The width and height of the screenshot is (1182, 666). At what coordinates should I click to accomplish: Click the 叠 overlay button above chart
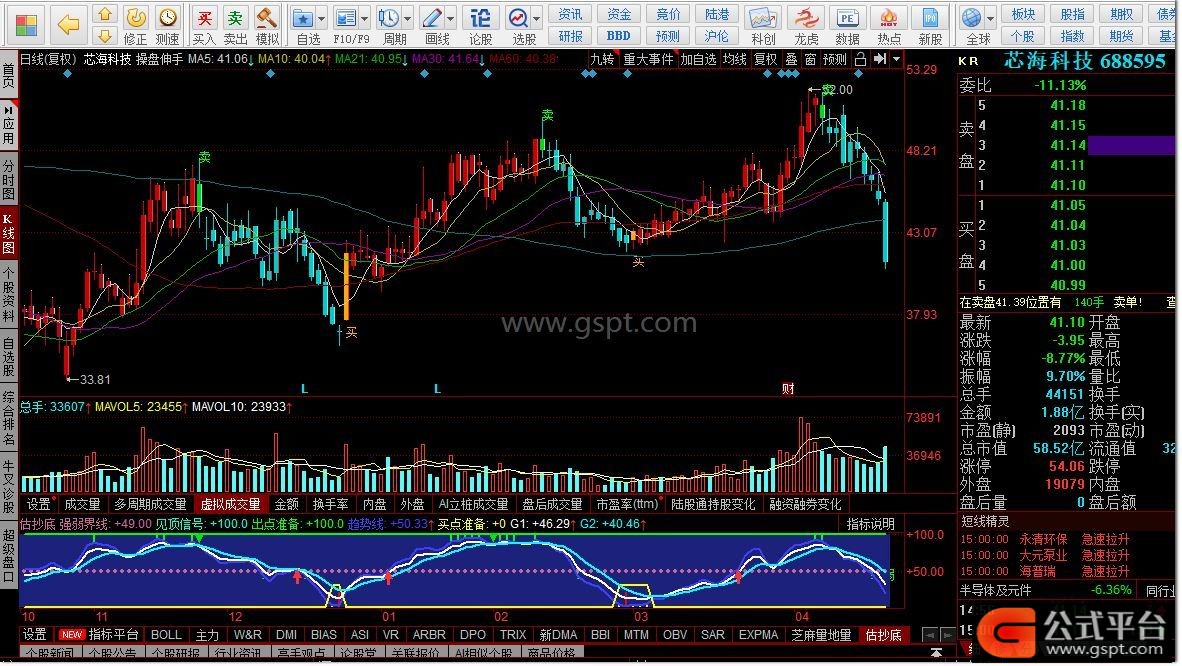pyautogui.click(x=790, y=59)
